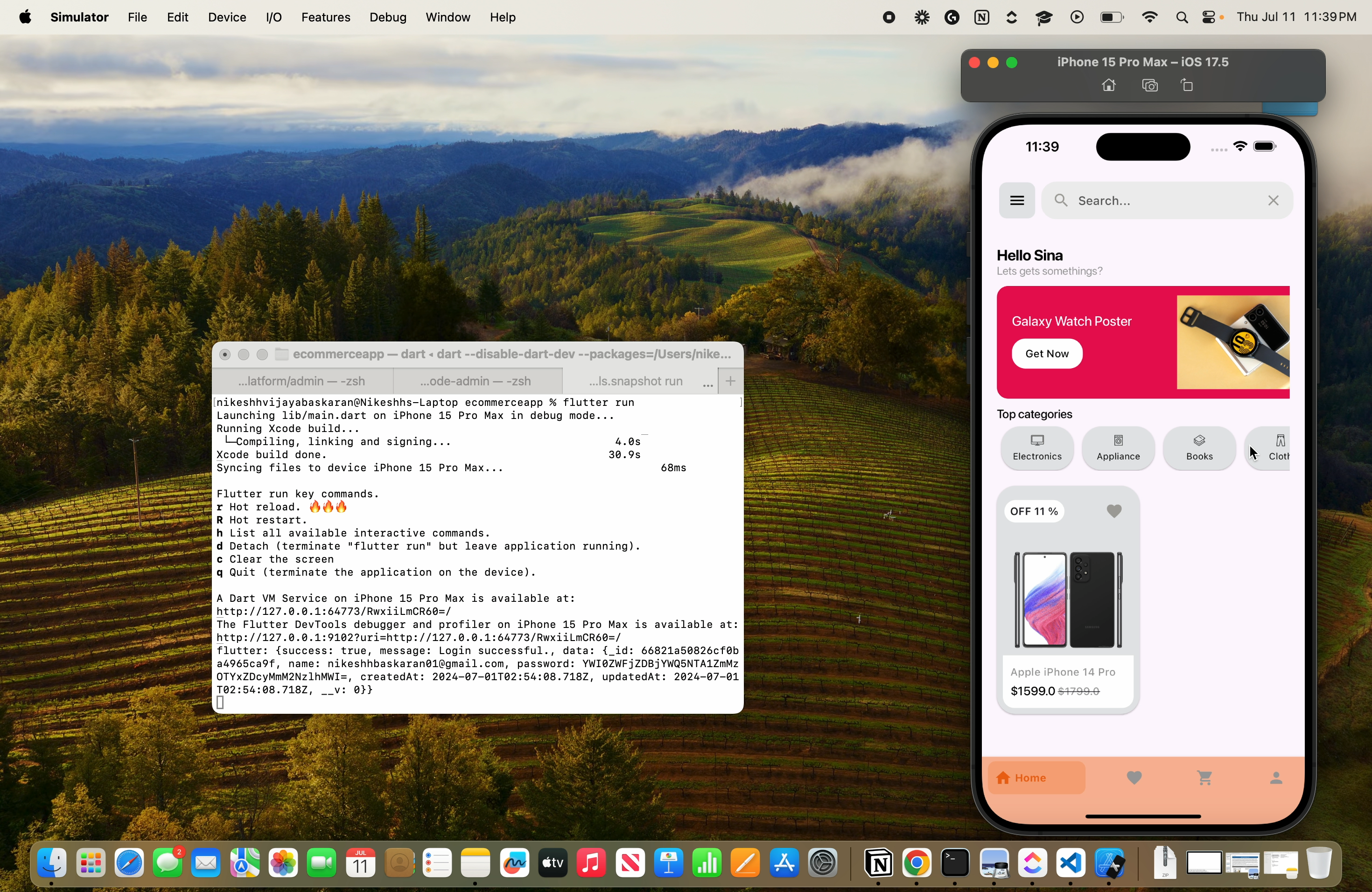Clear the search field with the X icon
This screenshot has height=892, width=1372.
pos(1274,201)
